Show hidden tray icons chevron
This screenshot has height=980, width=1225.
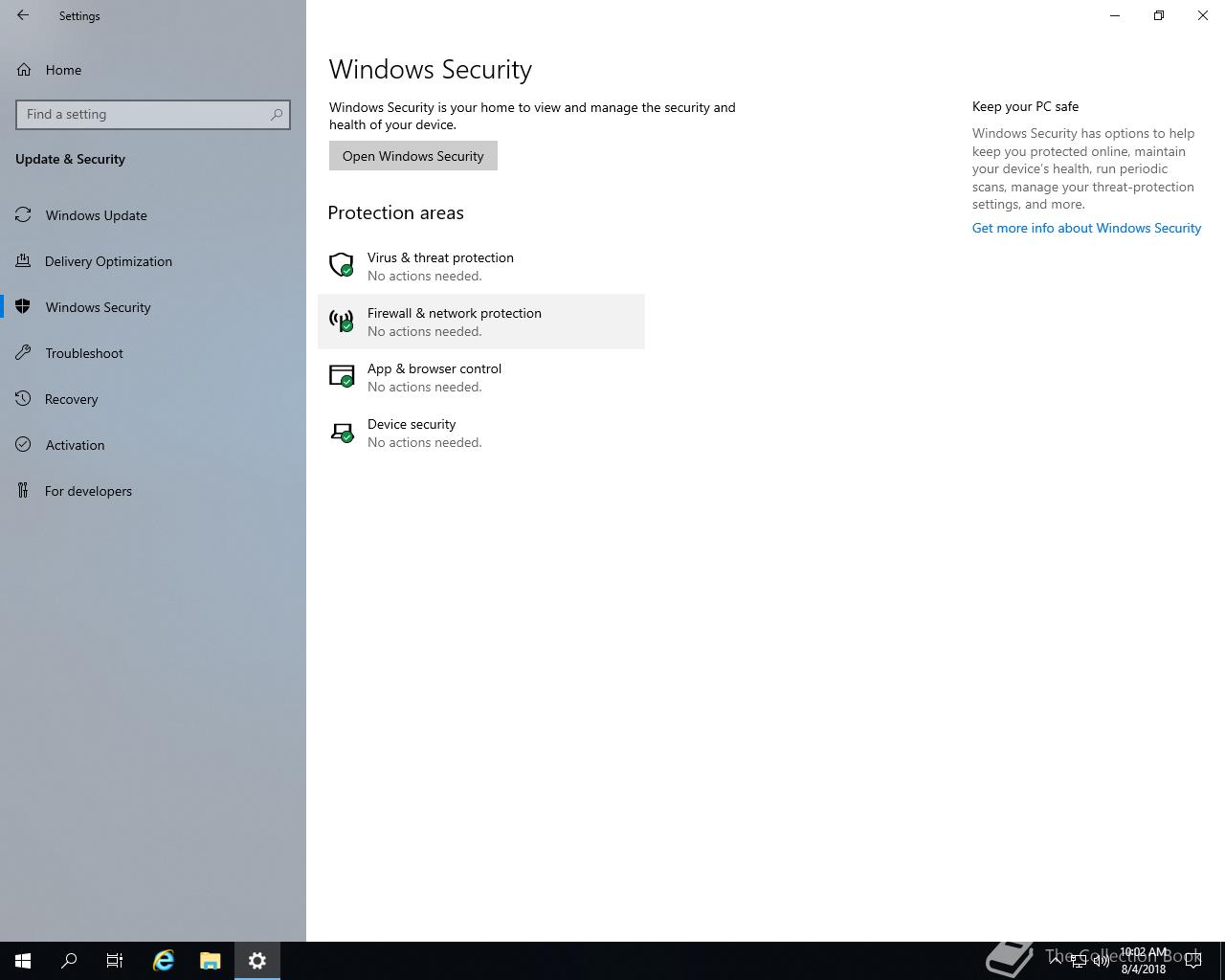click(1056, 960)
